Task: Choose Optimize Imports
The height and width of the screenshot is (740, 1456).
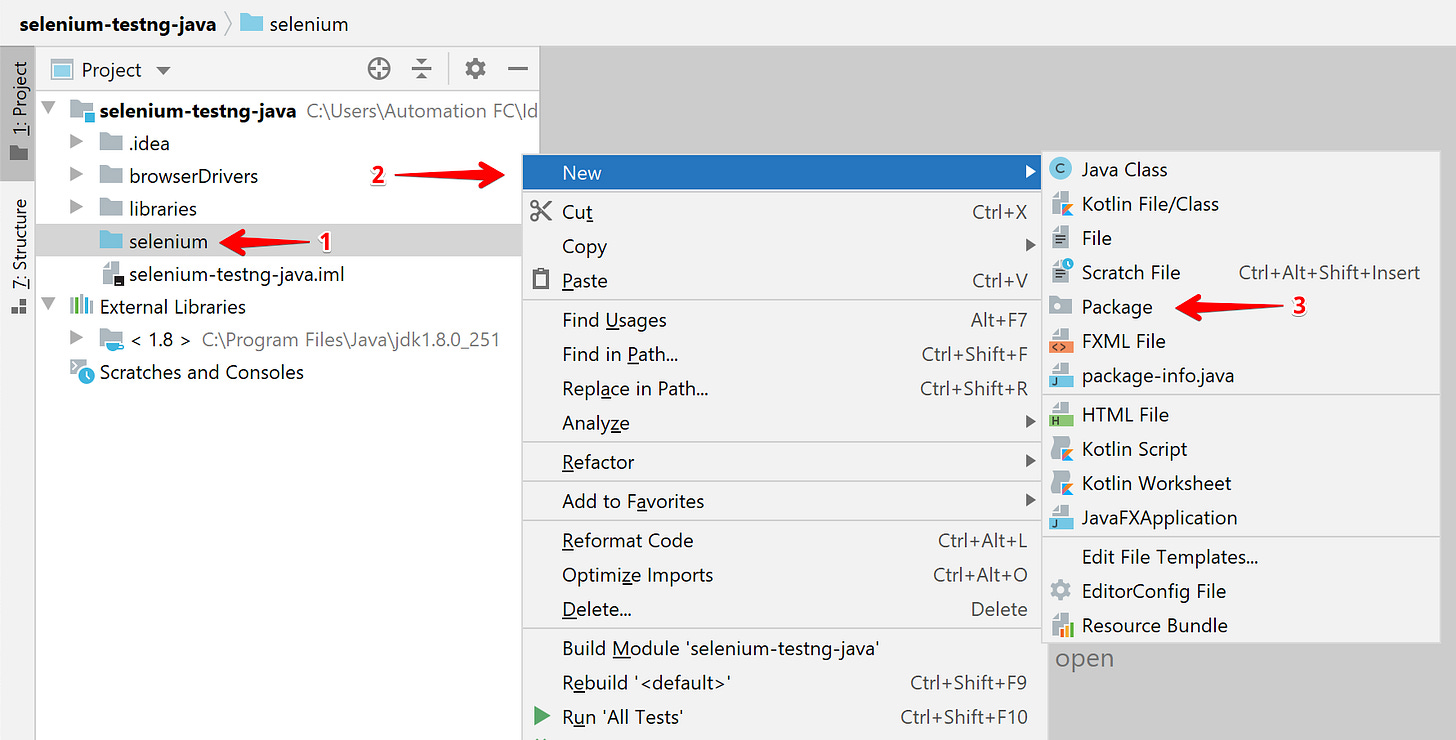Action: 783,575
